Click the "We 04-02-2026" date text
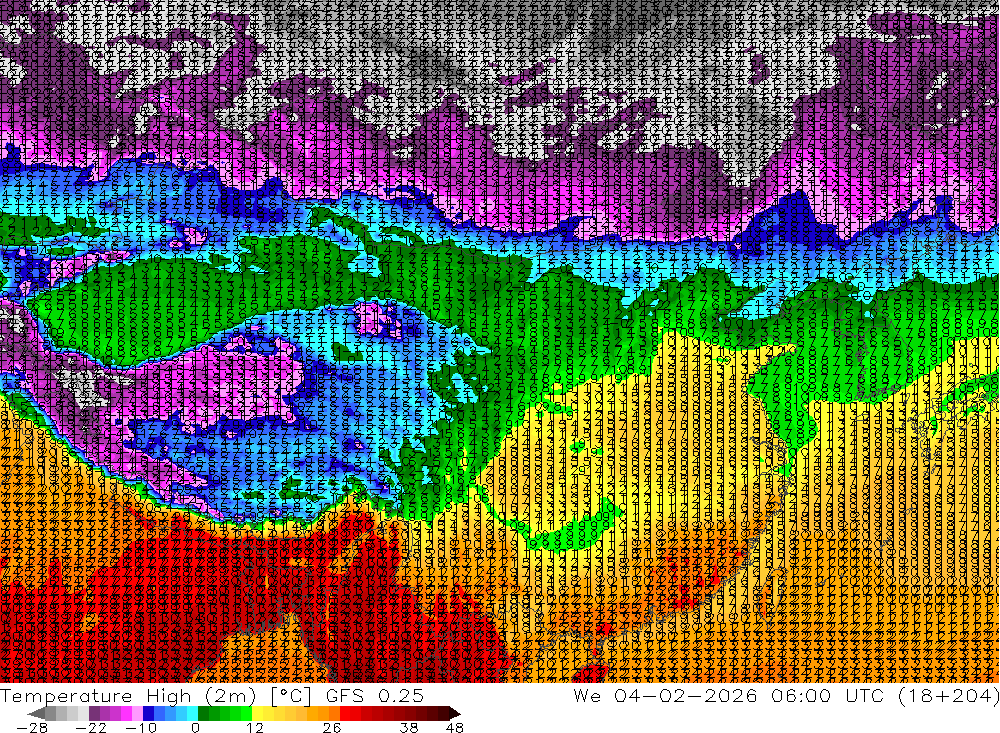1000x733 pixels. (665, 695)
